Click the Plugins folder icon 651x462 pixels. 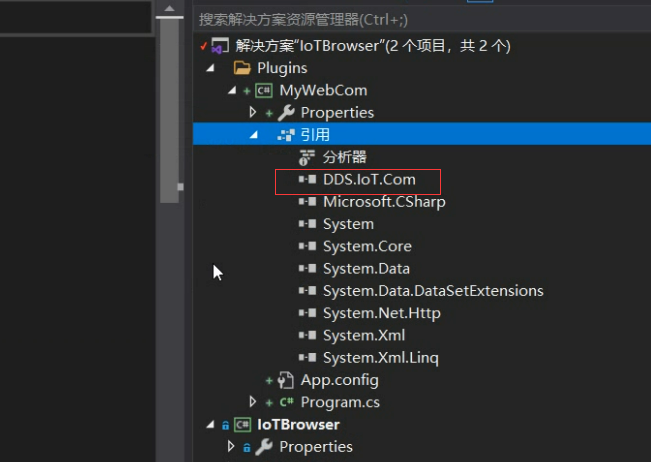pyautogui.click(x=242, y=68)
